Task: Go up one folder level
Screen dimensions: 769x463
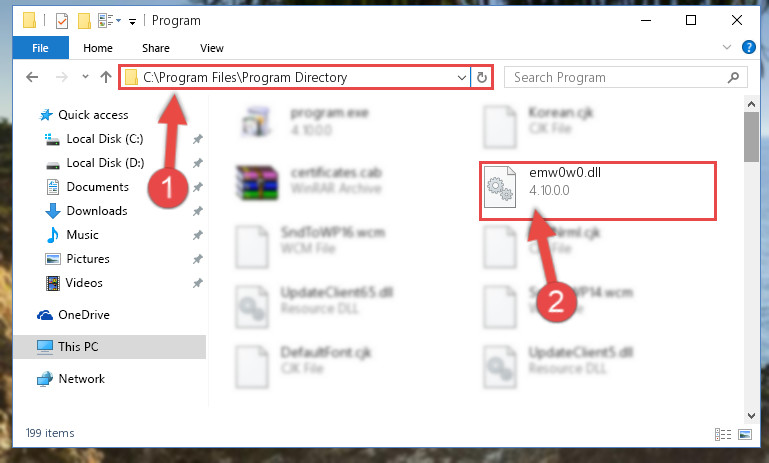Action: coord(105,77)
